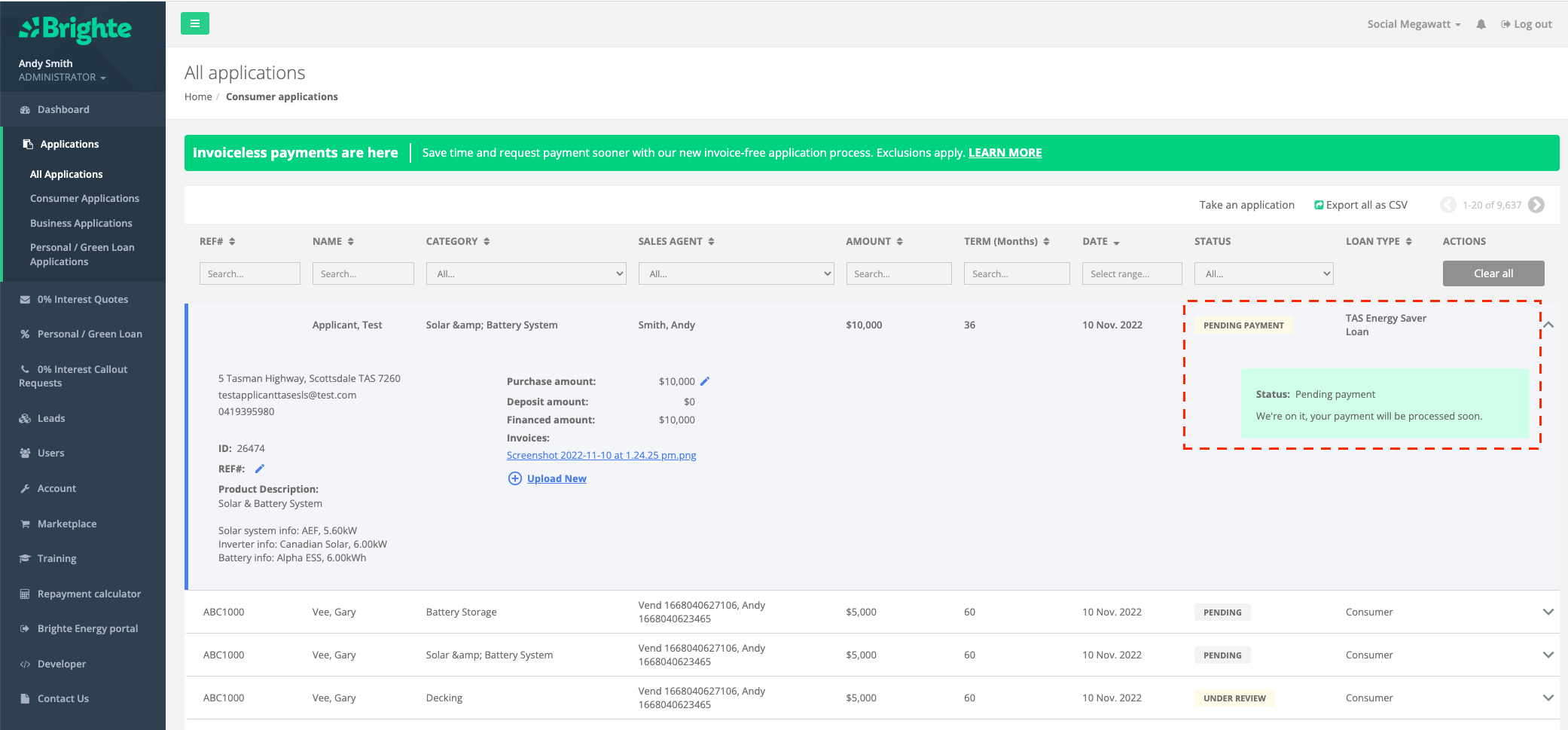Export all applications as CSV
Image resolution: width=1568 pixels, height=730 pixels.
(x=1361, y=205)
